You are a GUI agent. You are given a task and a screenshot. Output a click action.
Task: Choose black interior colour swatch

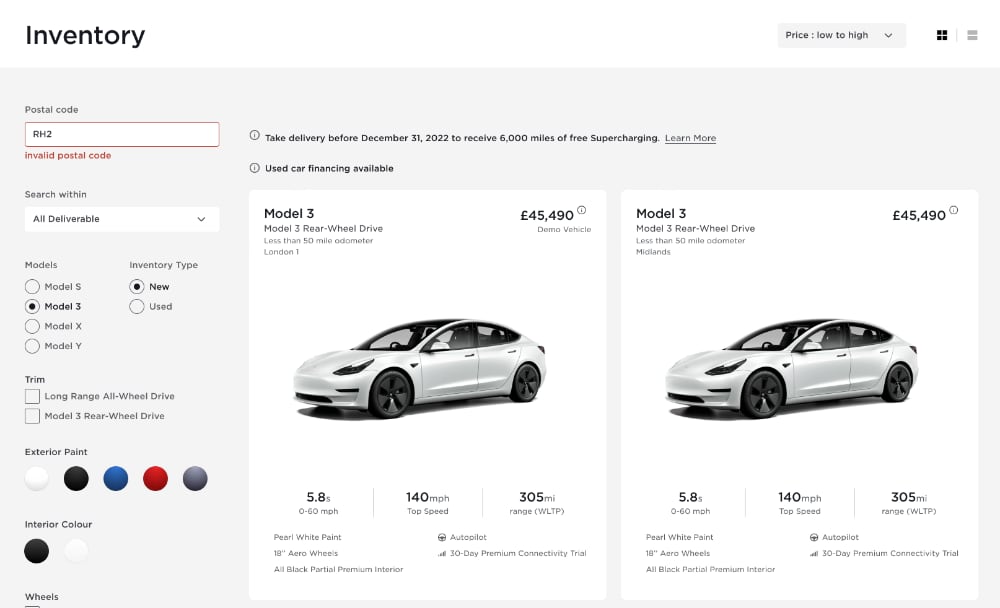coord(36,551)
